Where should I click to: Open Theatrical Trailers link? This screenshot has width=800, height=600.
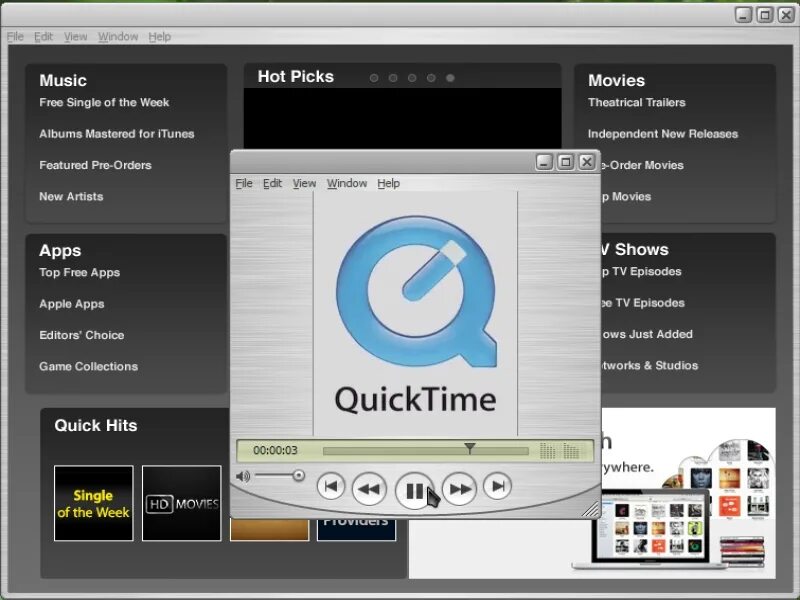coord(637,103)
